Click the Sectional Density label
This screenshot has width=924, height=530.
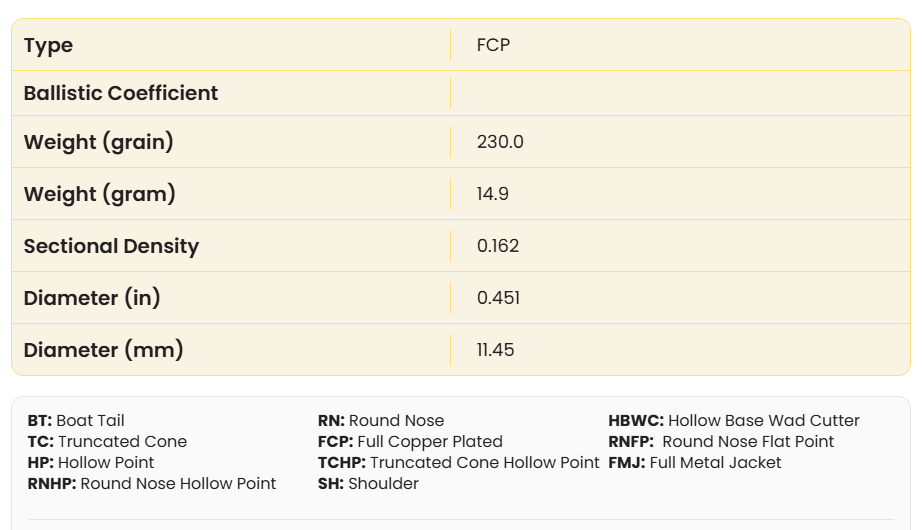click(x=111, y=246)
